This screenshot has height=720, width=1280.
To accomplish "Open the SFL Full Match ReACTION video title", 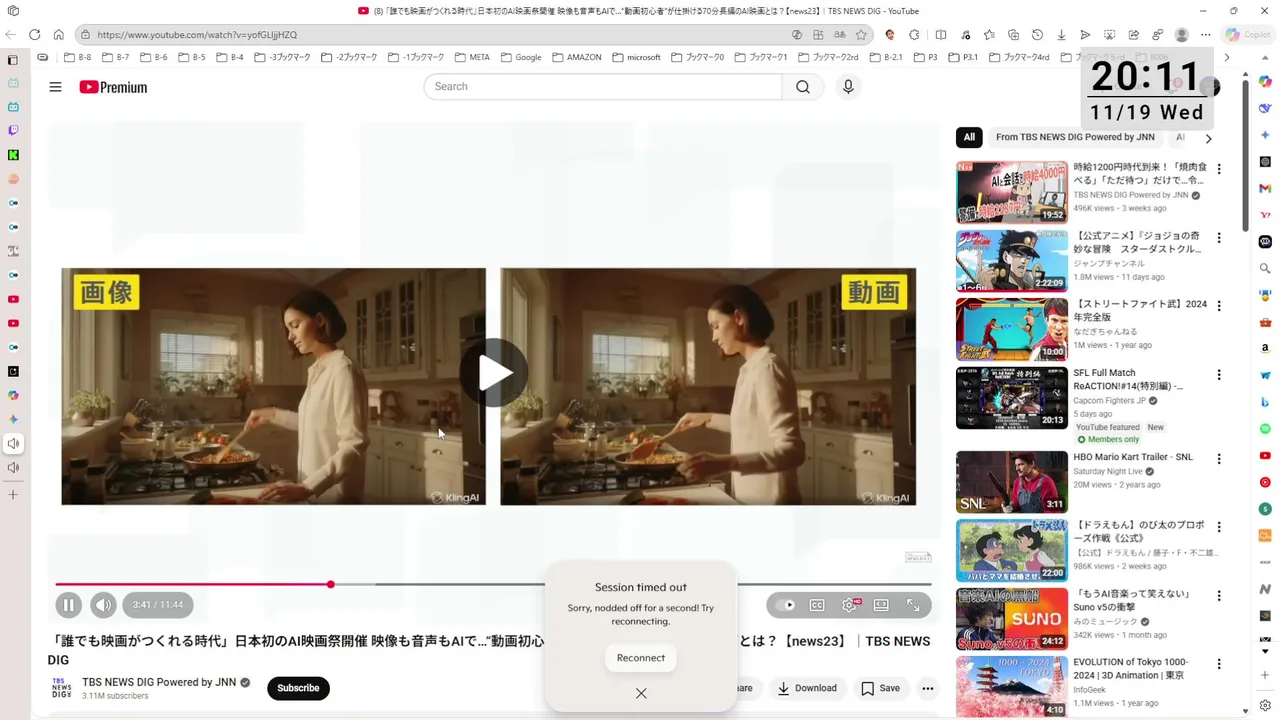I will pyautogui.click(x=1128, y=379).
